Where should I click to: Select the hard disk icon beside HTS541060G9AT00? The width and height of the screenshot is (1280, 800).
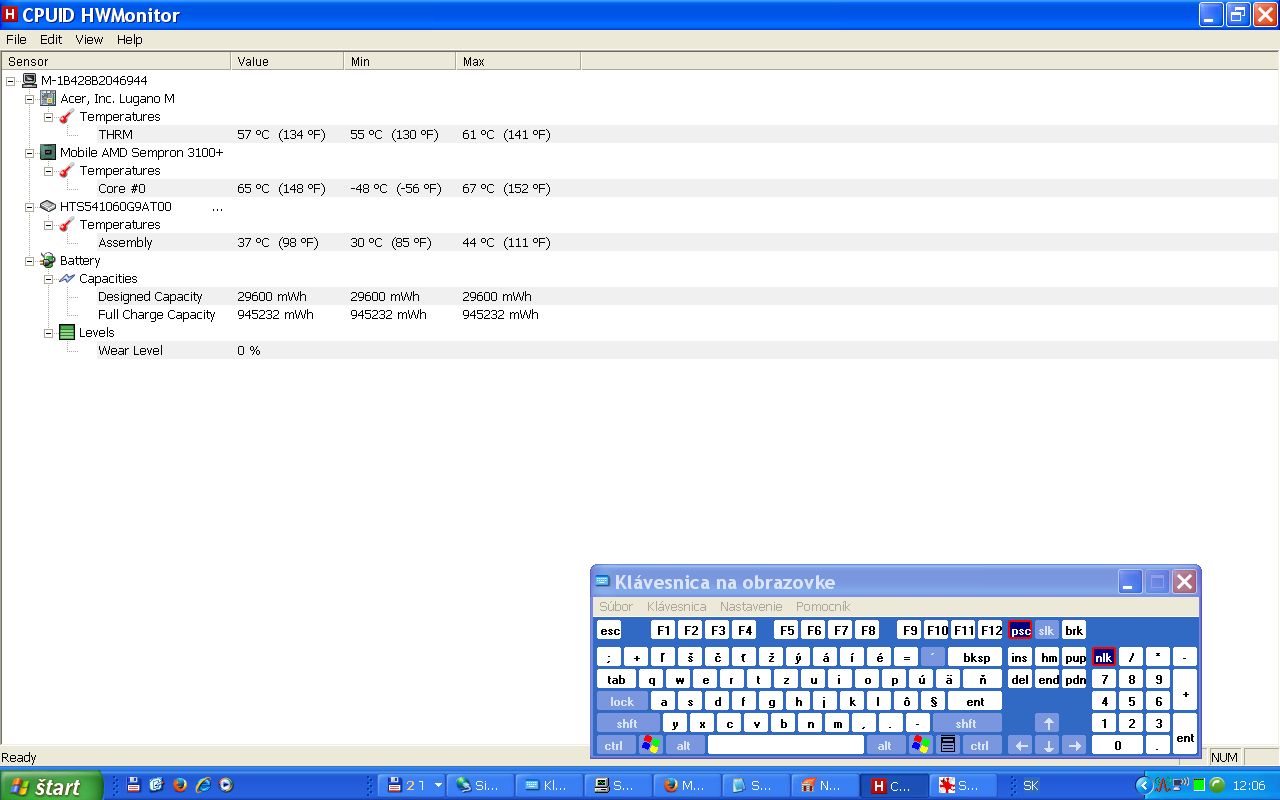[47, 206]
